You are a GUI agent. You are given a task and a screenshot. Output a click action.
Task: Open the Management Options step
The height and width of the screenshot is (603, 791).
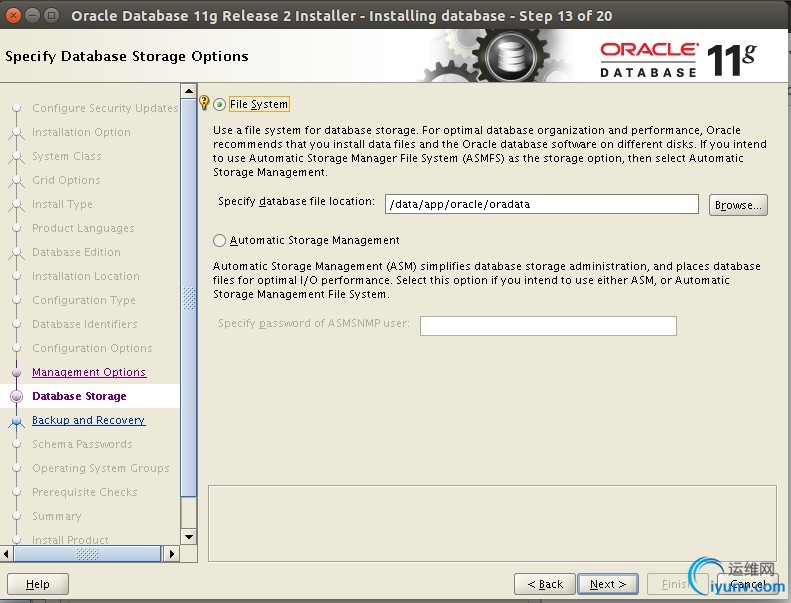pyautogui.click(x=89, y=372)
